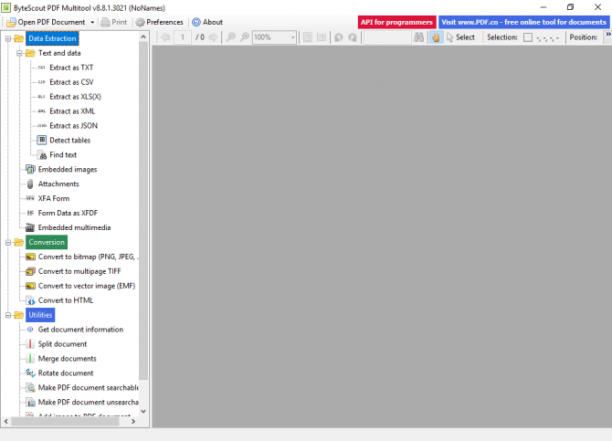Open the Open PDF Document dropdown arrow
The height and width of the screenshot is (441, 612).
click(93, 22)
